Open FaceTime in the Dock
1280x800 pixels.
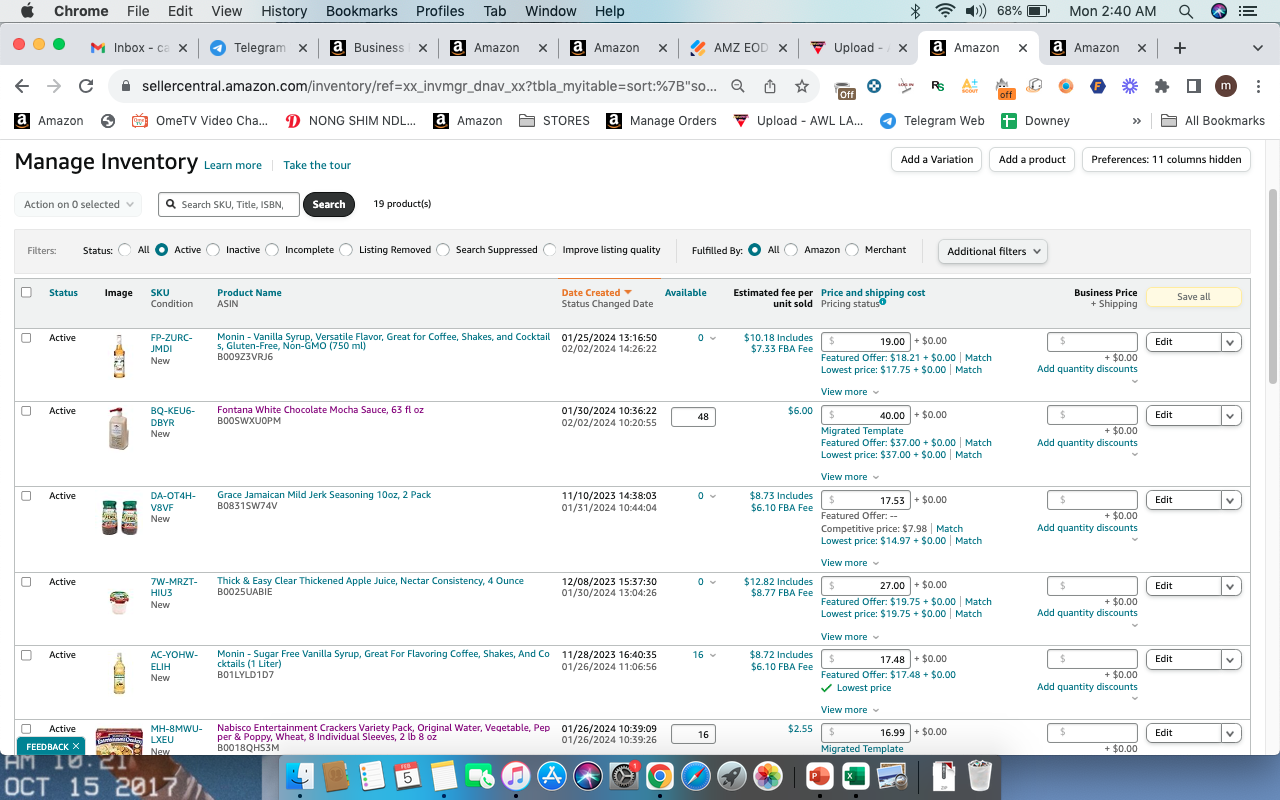[480, 775]
